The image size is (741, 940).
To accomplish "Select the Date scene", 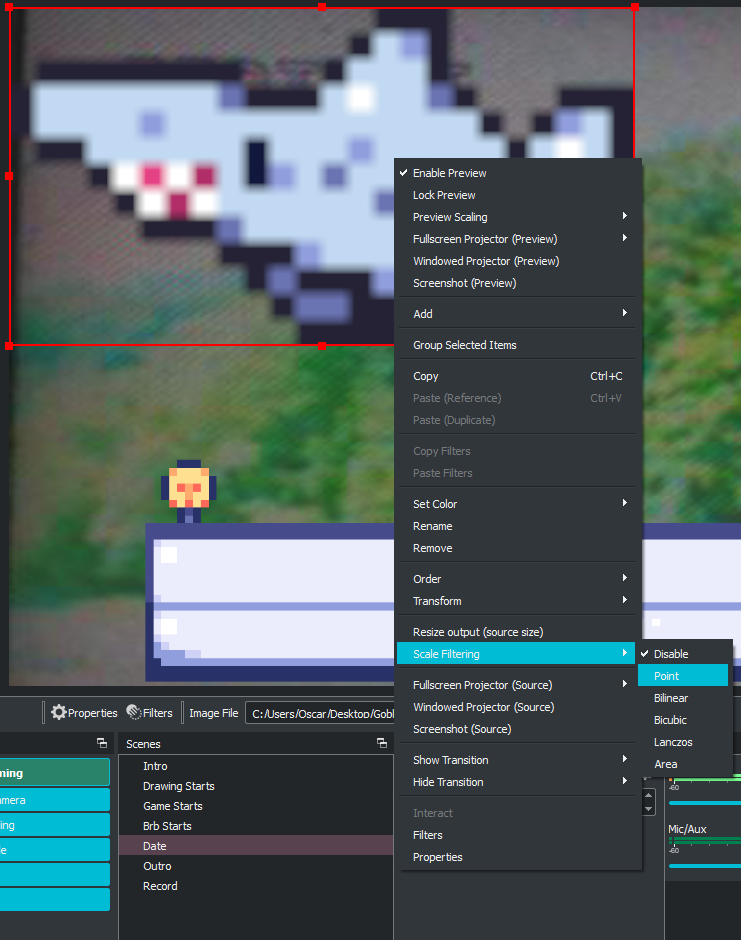I will pyautogui.click(x=256, y=846).
